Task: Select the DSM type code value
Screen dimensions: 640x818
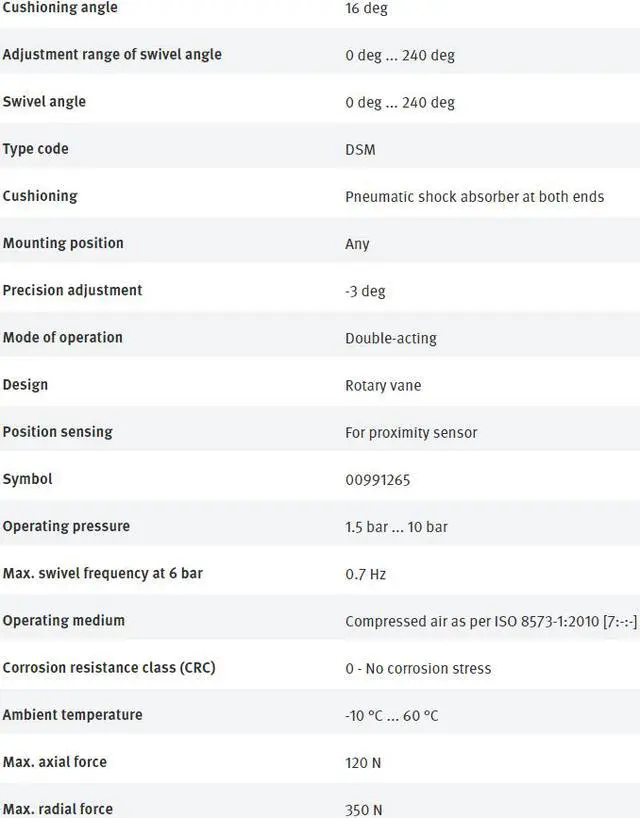Action: 360,150
